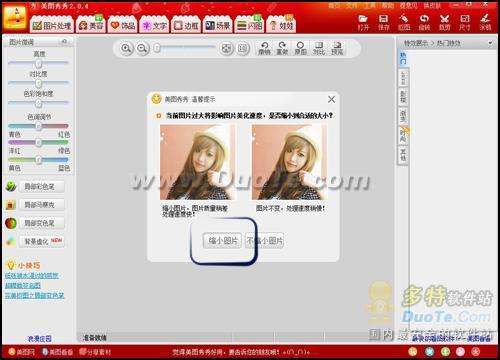Click the 黄色-蓝色 color balance slider

tap(38, 160)
